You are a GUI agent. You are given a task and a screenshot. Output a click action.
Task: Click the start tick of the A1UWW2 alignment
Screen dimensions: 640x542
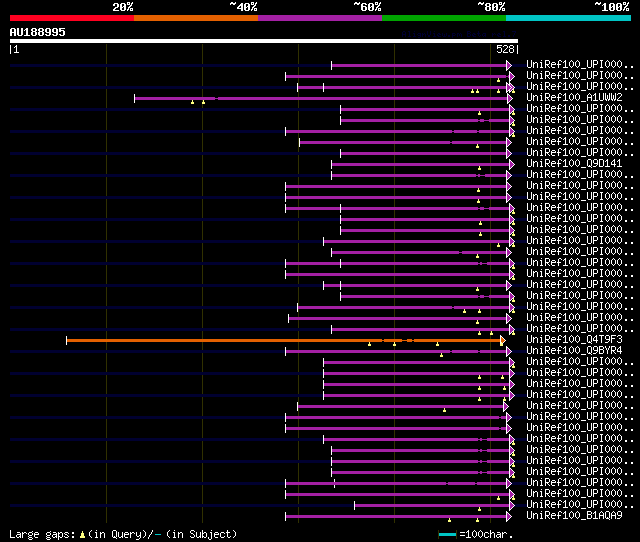coord(134,98)
